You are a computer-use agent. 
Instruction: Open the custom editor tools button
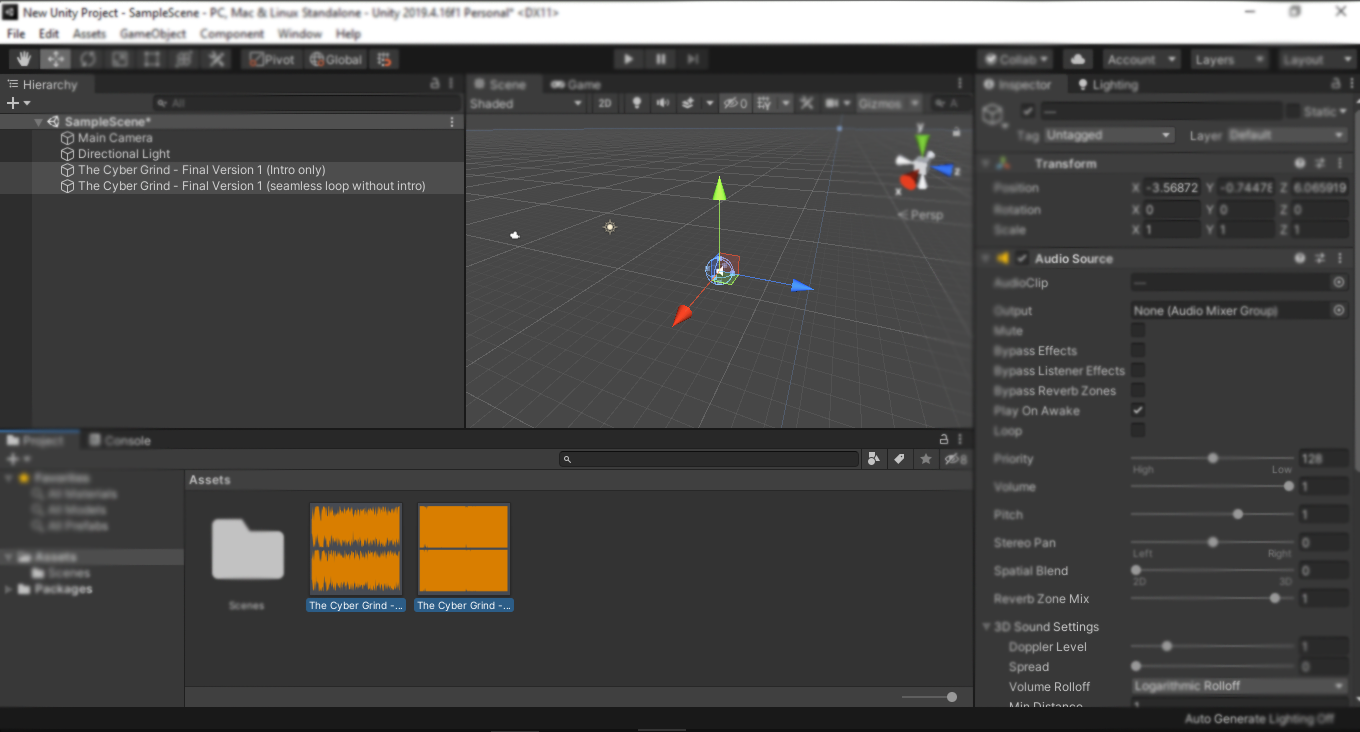pos(216,59)
